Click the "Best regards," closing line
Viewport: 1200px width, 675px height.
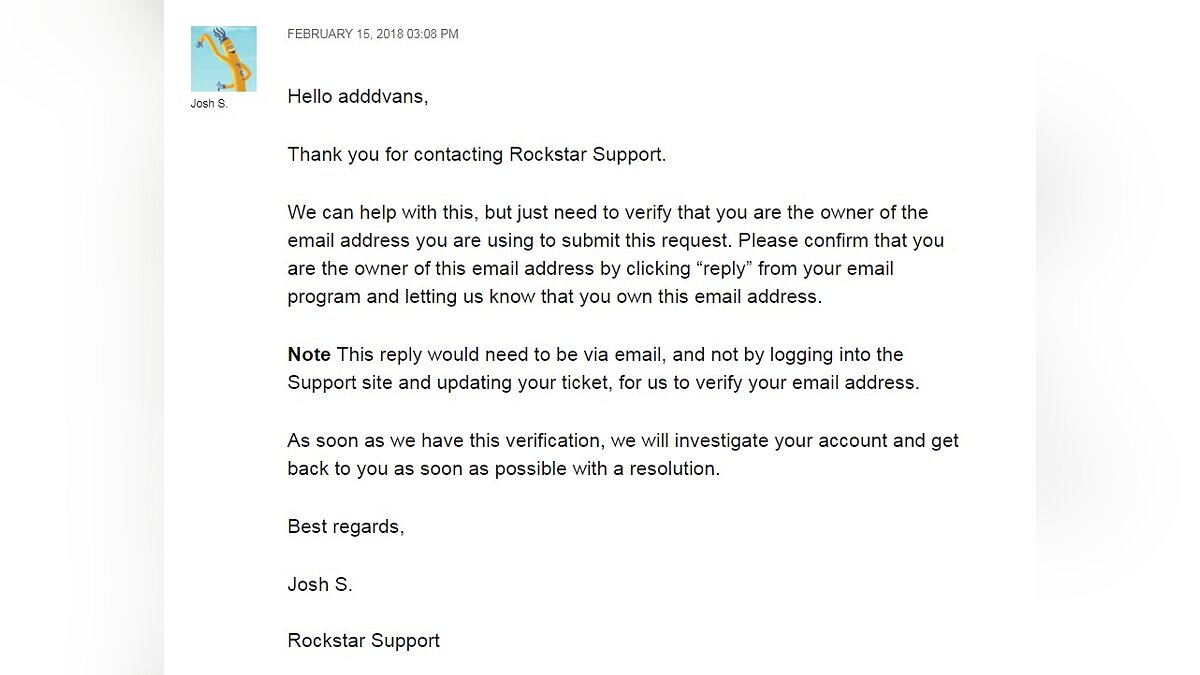[x=346, y=527]
